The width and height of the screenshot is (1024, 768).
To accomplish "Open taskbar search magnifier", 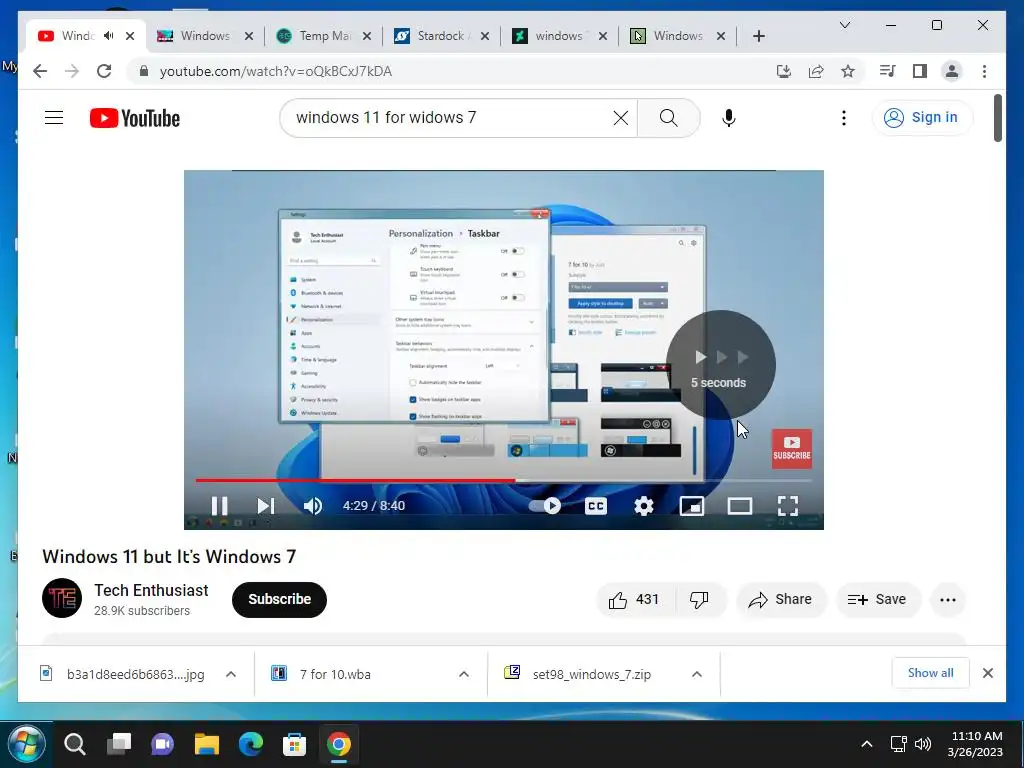I will point(74,744).
